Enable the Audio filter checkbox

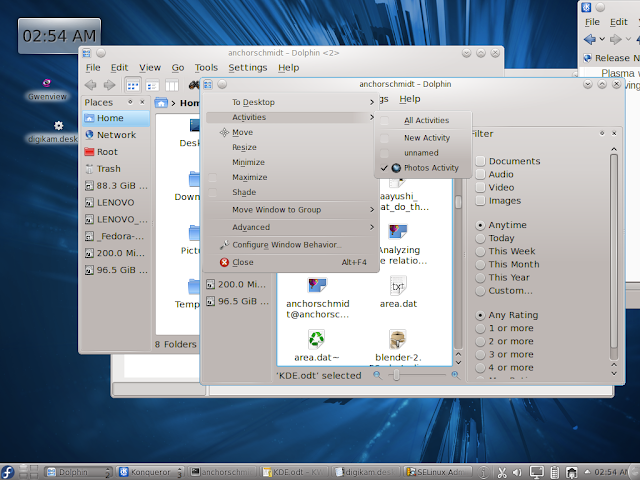(x=480, y=174)
